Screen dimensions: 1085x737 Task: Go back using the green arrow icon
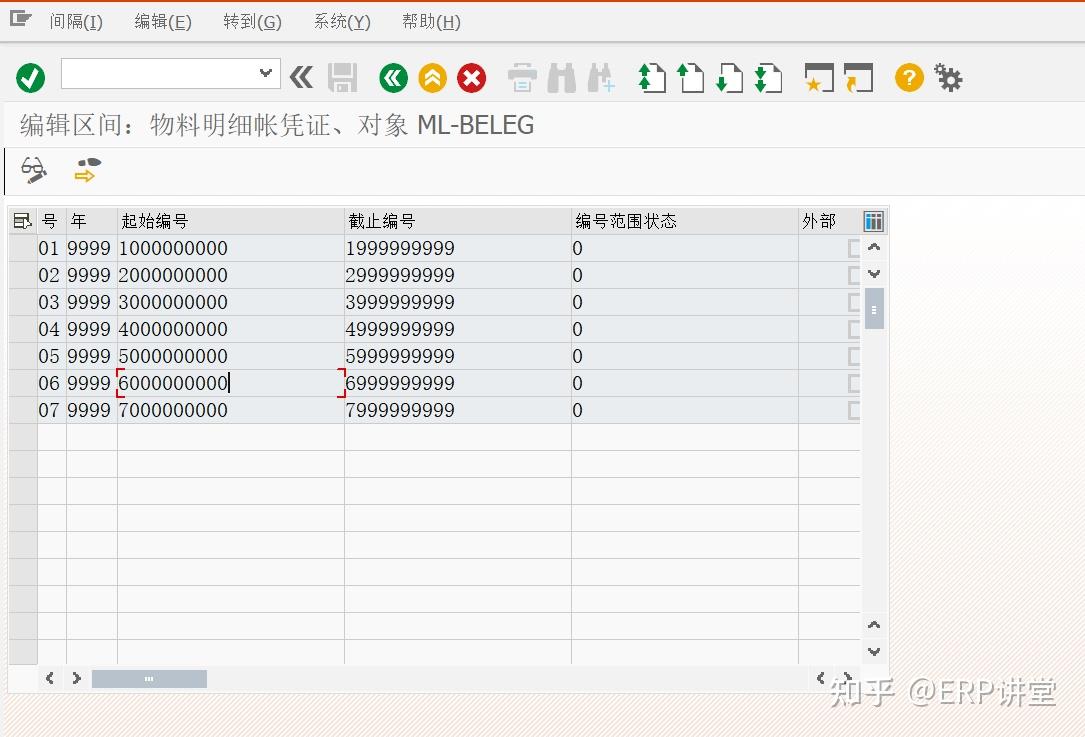point(392,76)
